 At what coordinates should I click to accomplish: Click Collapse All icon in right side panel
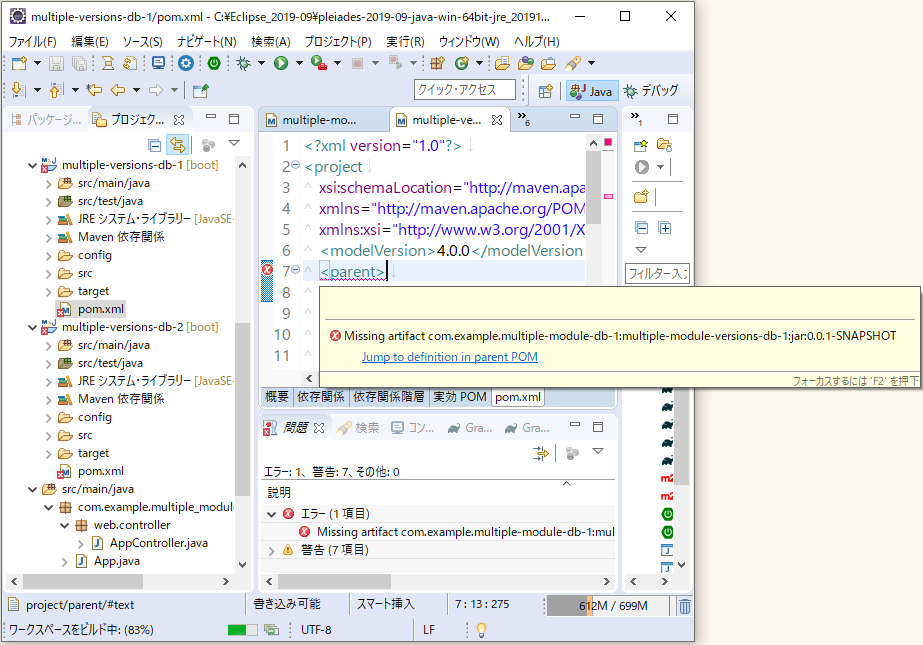point(642,228)
